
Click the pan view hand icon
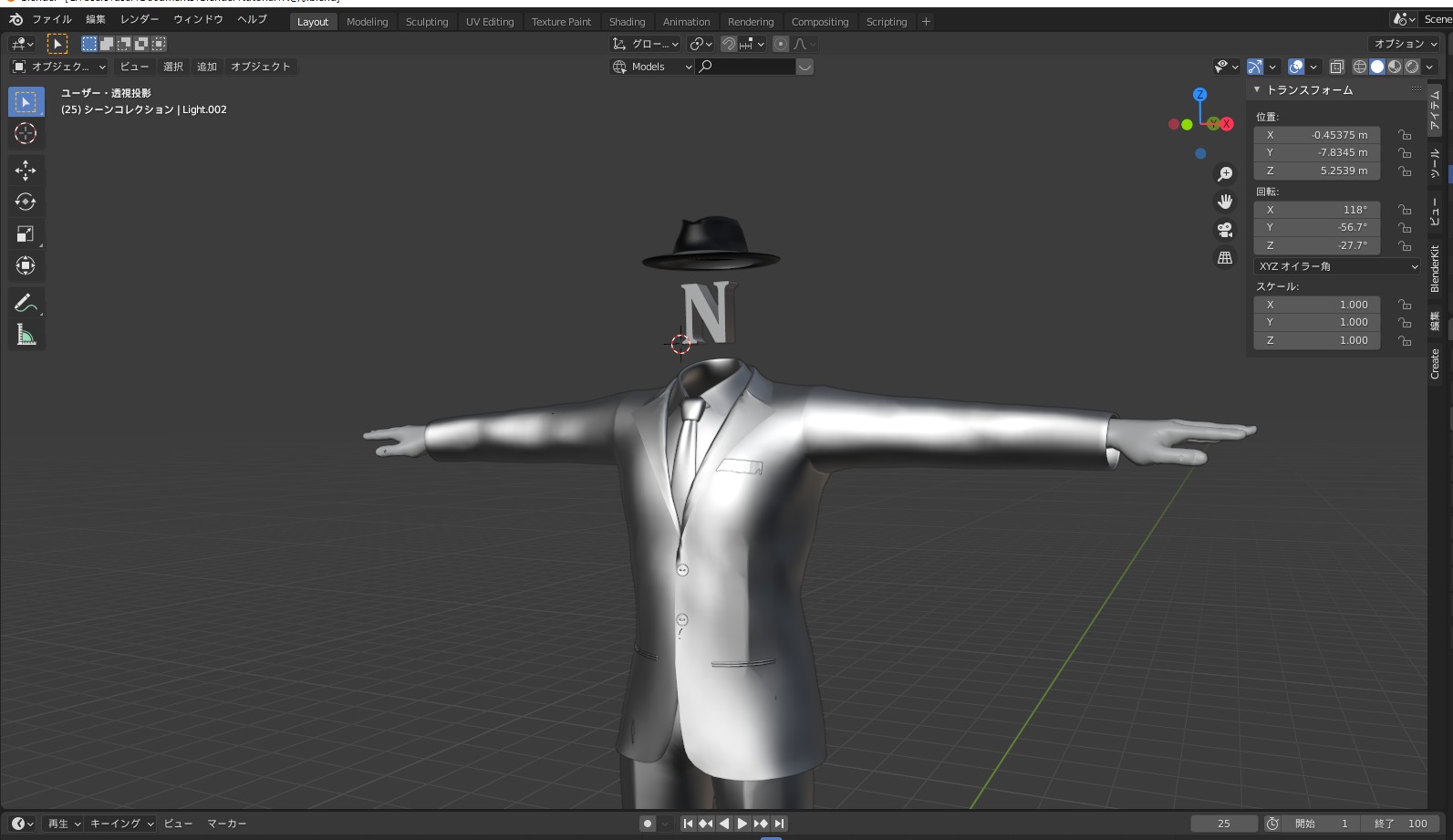1225,202
